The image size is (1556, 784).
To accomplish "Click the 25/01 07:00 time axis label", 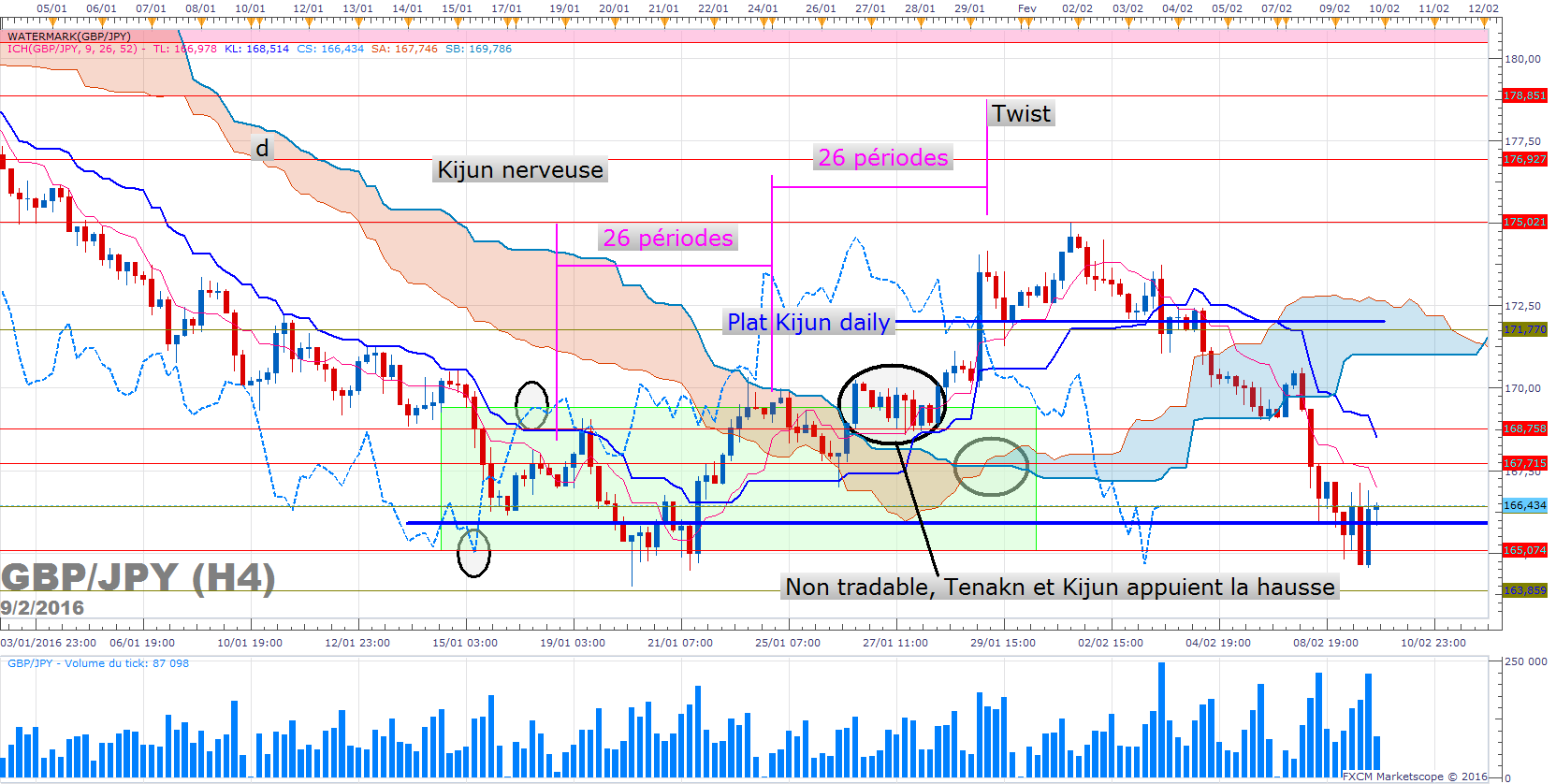I will tap(788, 643).
